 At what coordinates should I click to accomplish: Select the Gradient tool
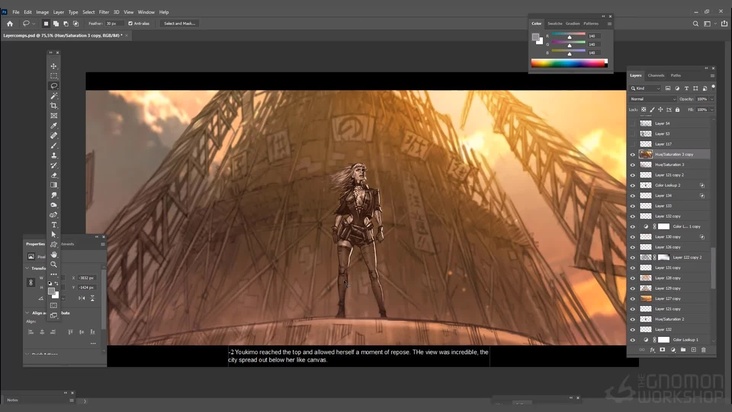click(x=54, y=185)
